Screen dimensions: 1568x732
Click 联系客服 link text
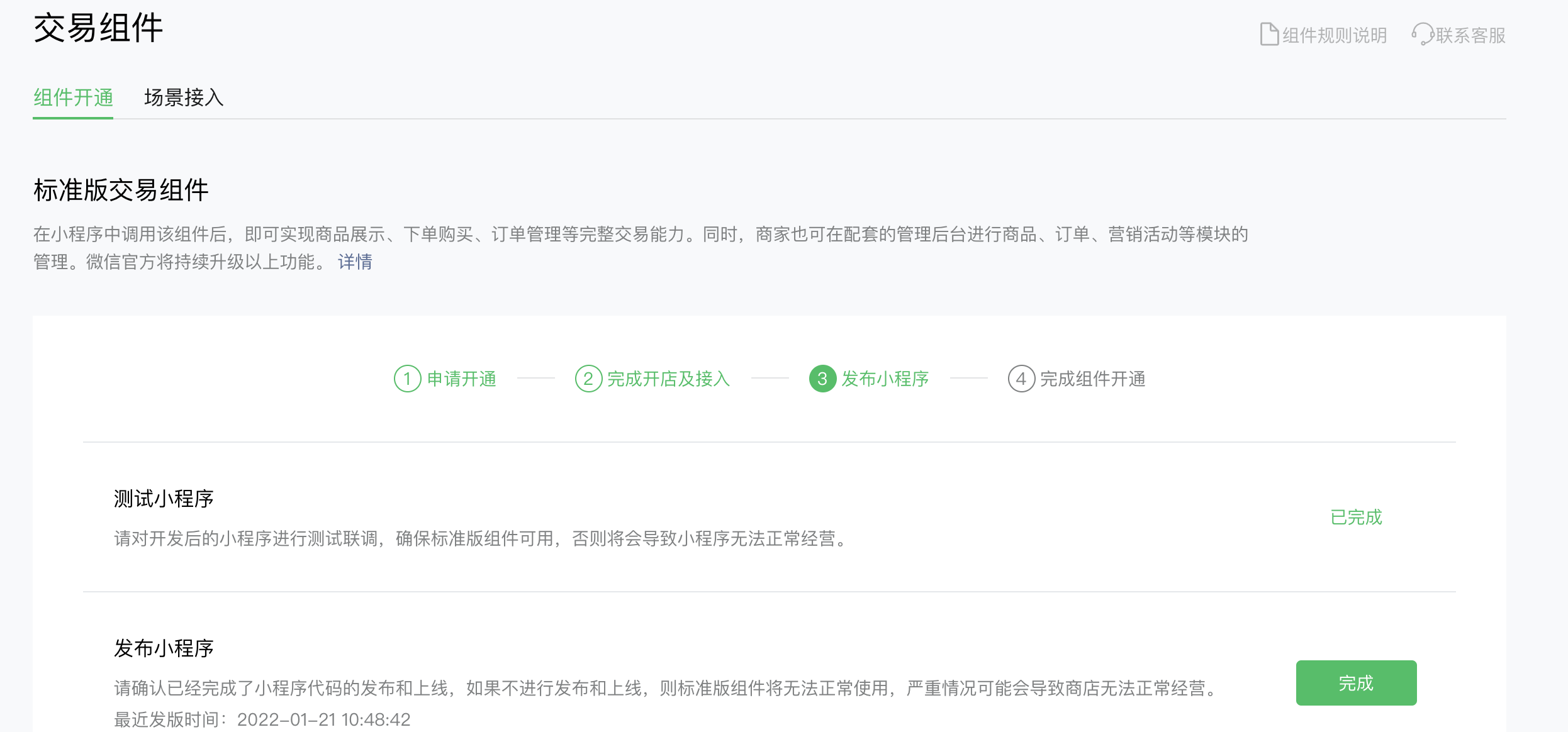(1470, 35)
